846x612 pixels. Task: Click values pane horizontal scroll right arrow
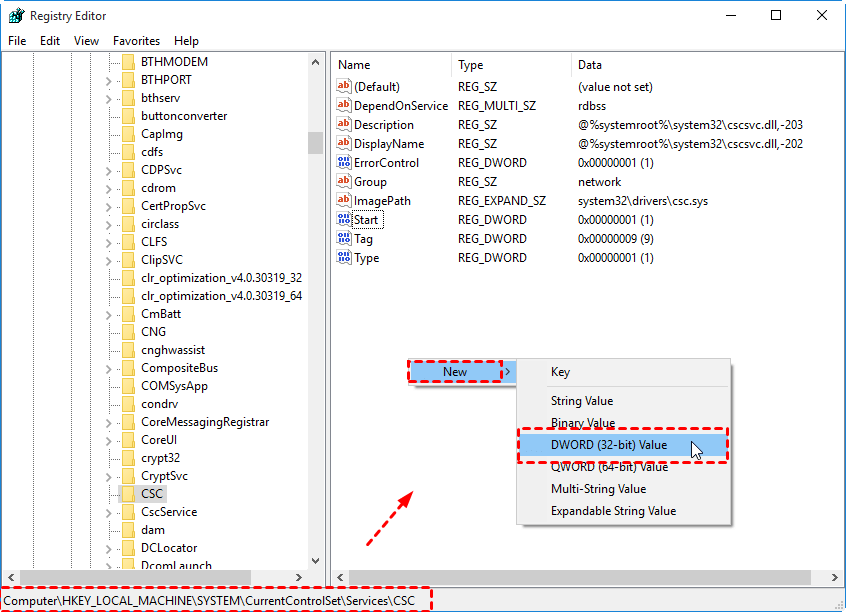[x=835, y=577]
